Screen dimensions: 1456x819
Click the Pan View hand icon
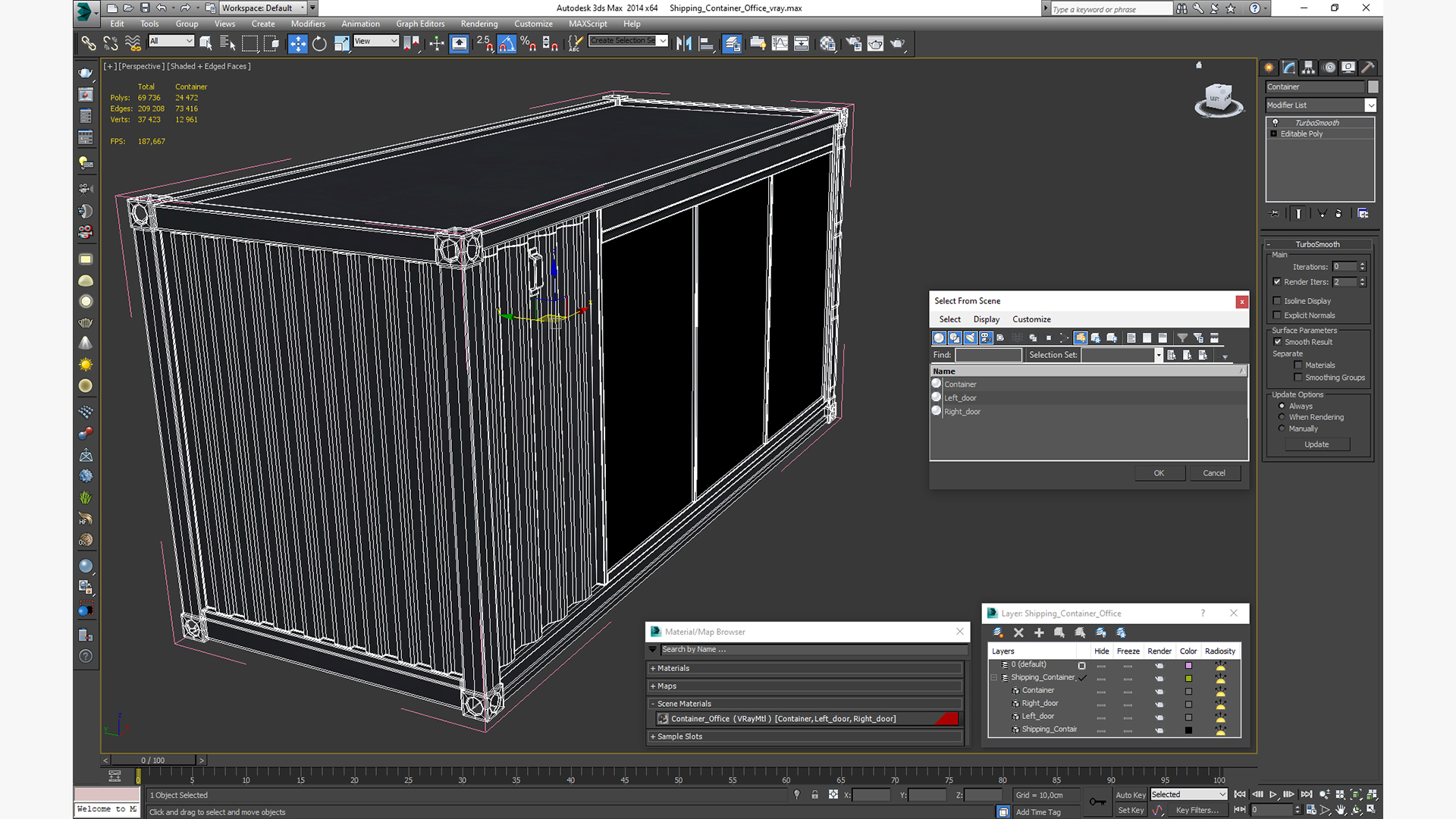click(1340, 810)
